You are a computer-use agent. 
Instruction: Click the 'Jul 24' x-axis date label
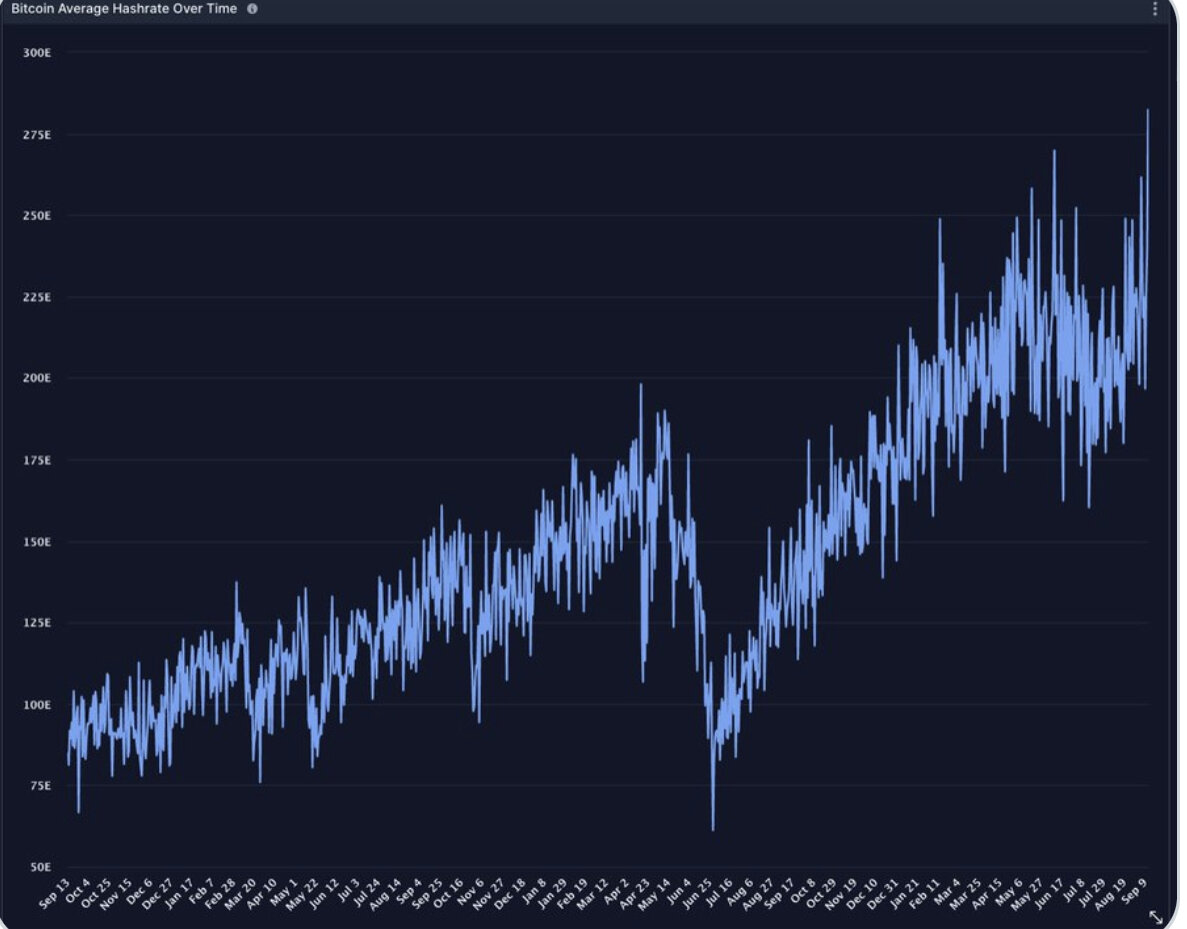click(368, 893)
